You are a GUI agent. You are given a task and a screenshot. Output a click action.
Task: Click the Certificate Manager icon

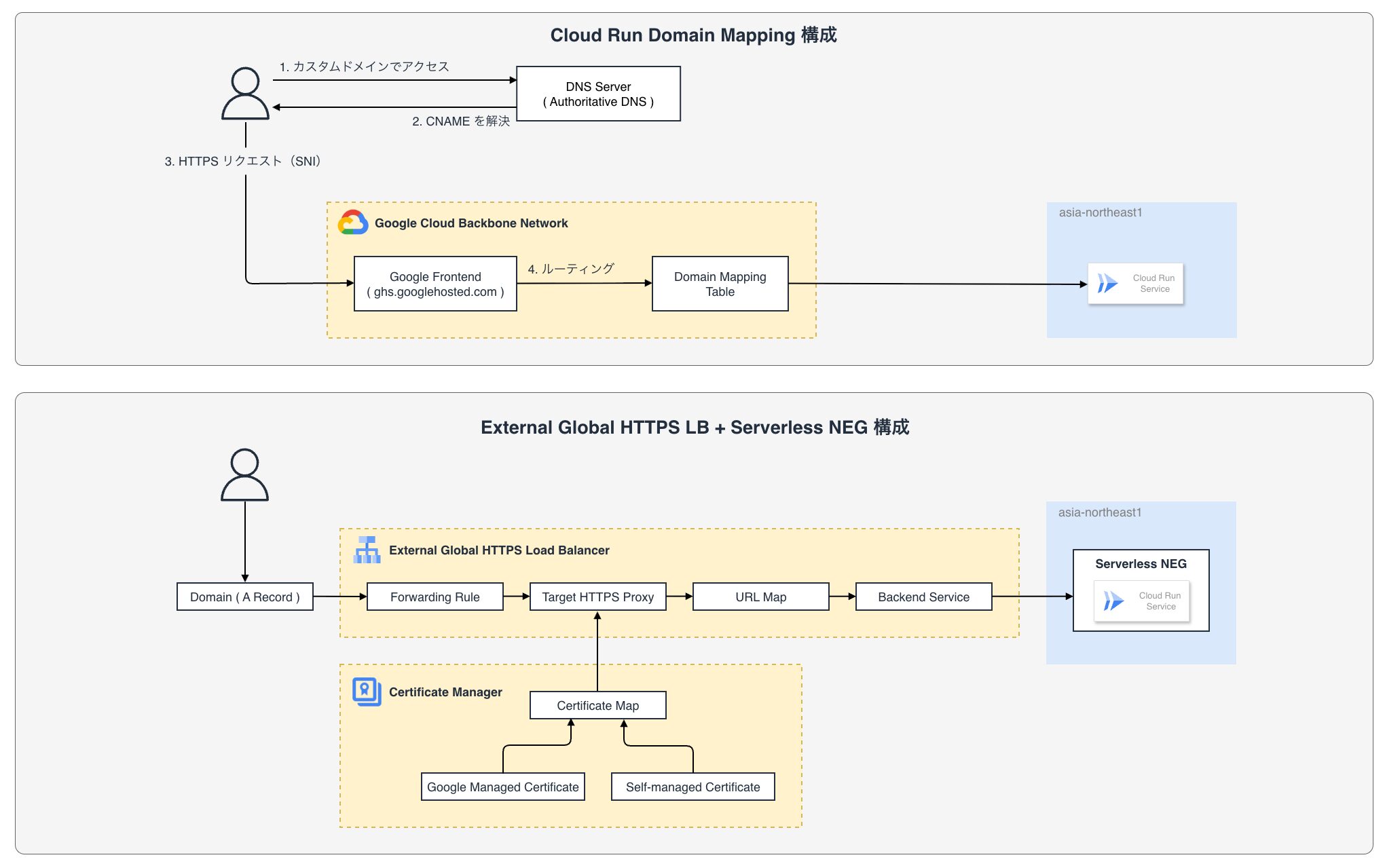pyautogui.click(x=367, y=692)
